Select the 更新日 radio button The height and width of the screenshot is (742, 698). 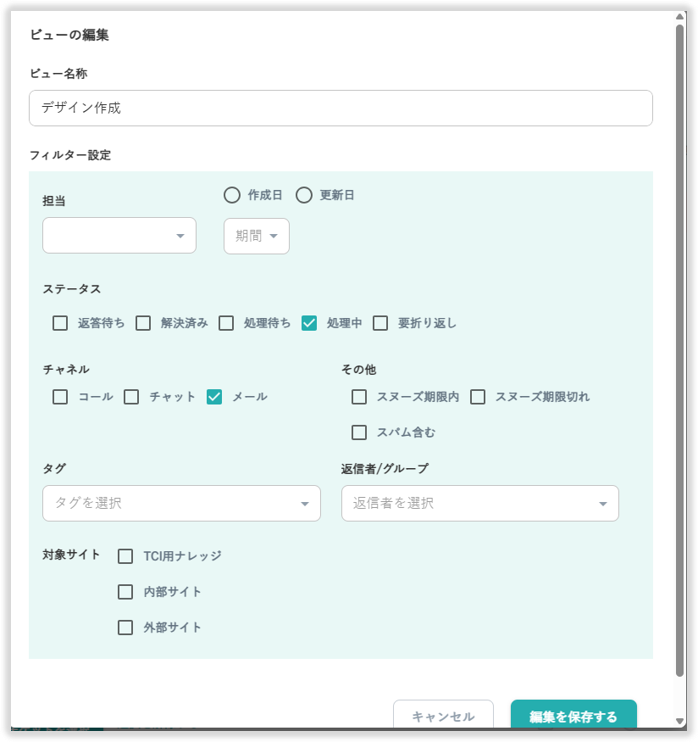pyautogui.click(x=304, y=195)
